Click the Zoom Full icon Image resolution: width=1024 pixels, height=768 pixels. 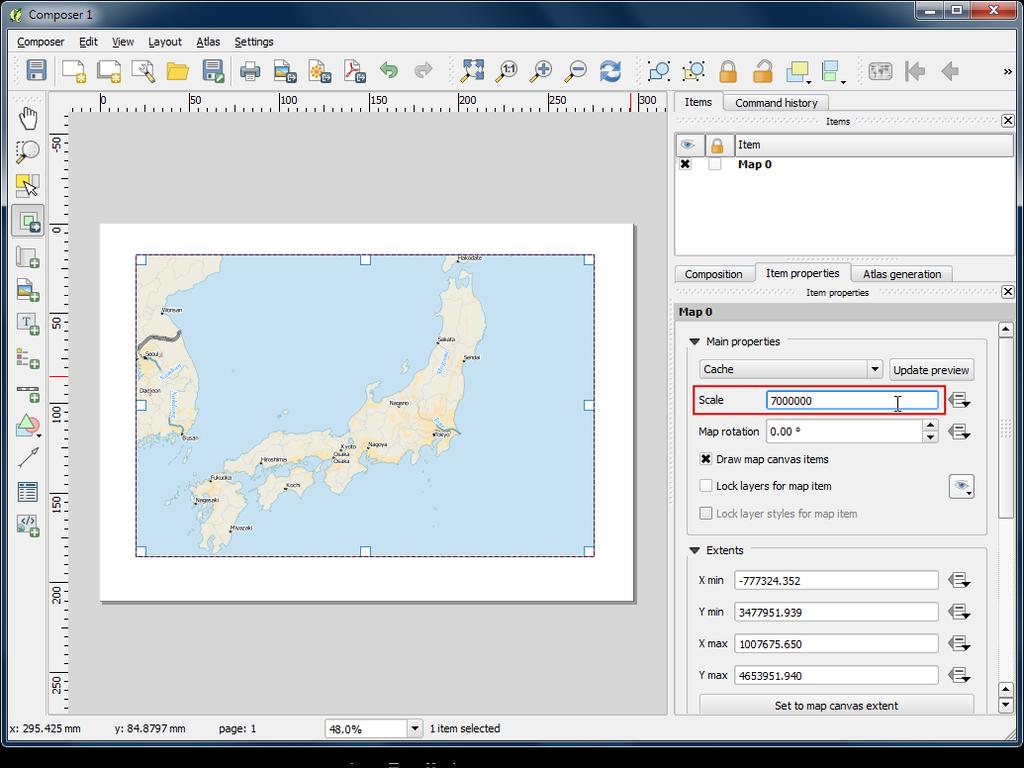472,70
